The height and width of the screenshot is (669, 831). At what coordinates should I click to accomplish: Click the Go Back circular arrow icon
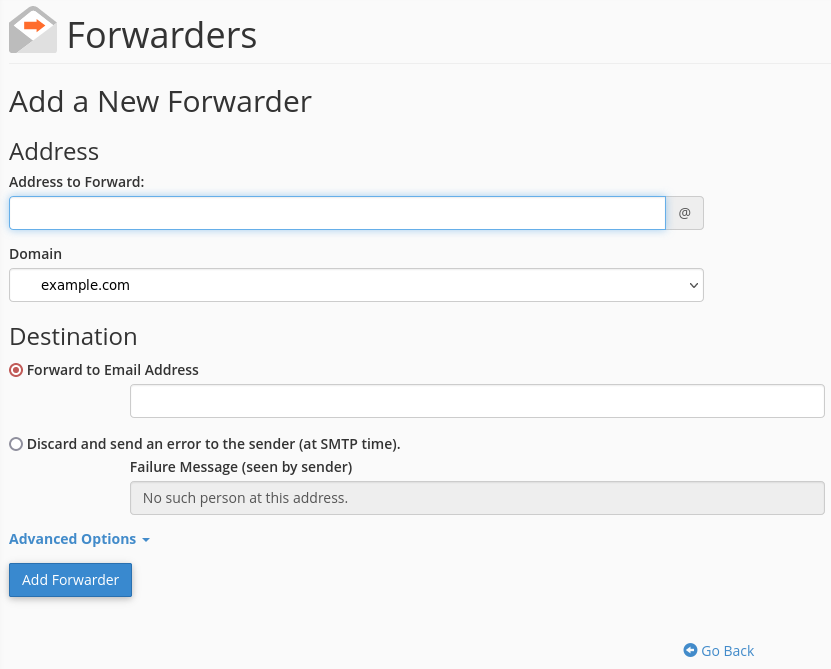(x=690, y=650)
